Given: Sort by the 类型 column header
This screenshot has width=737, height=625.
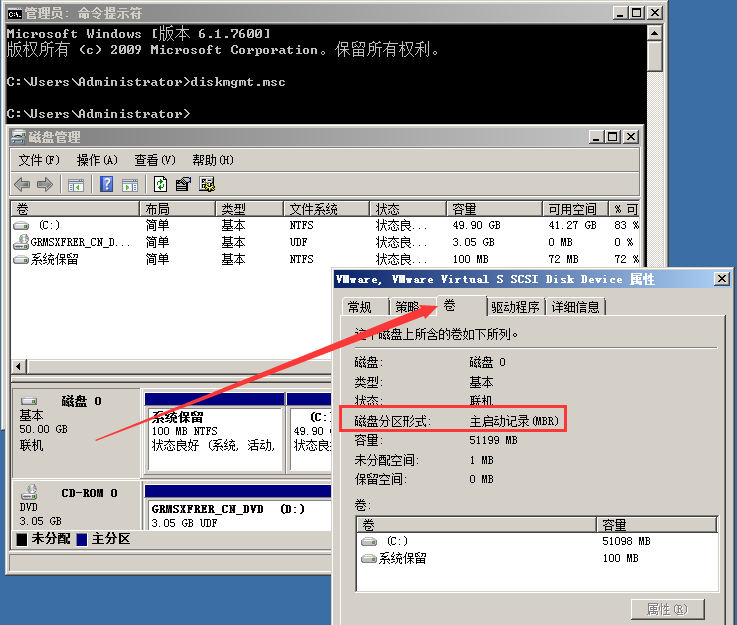Looking at the screenshot, I should 250,209.
